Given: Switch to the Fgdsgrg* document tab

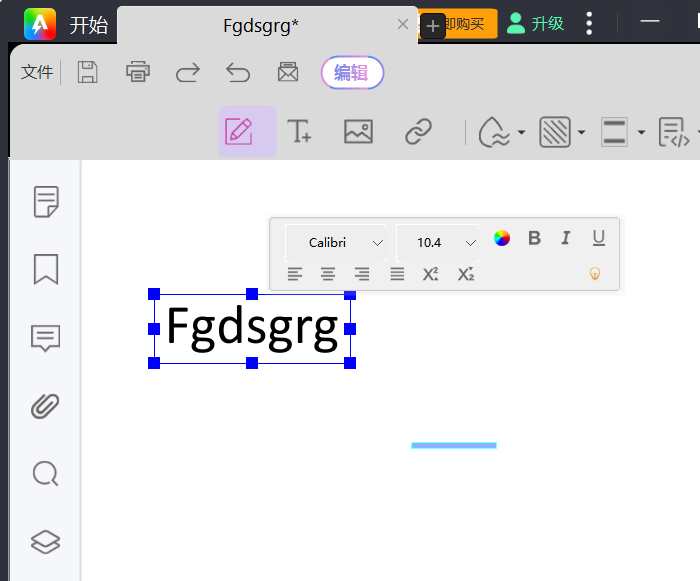Looking at the screenshot, I should [x=261, y=26].
